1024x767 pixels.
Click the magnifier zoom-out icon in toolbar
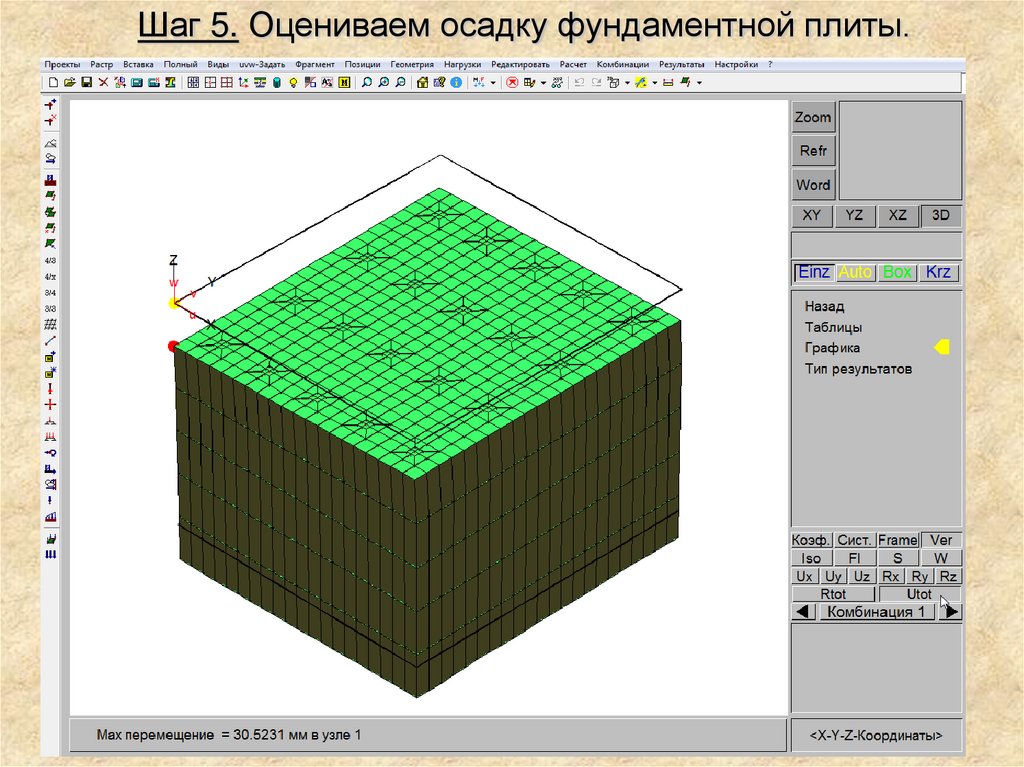pyautogui.click(x=400, y=82)
